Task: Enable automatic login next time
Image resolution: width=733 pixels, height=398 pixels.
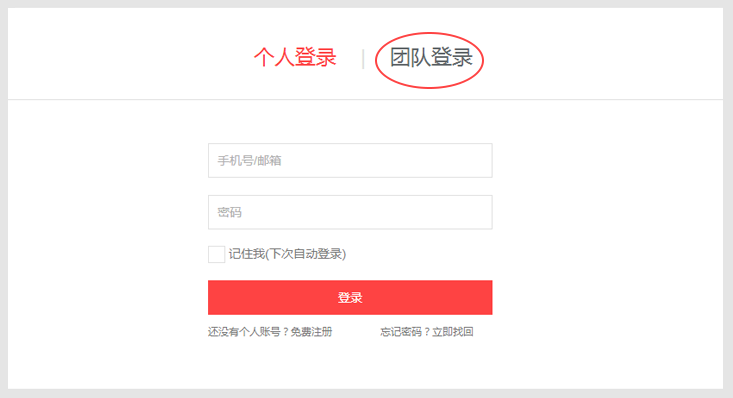Action: point(216,254)
